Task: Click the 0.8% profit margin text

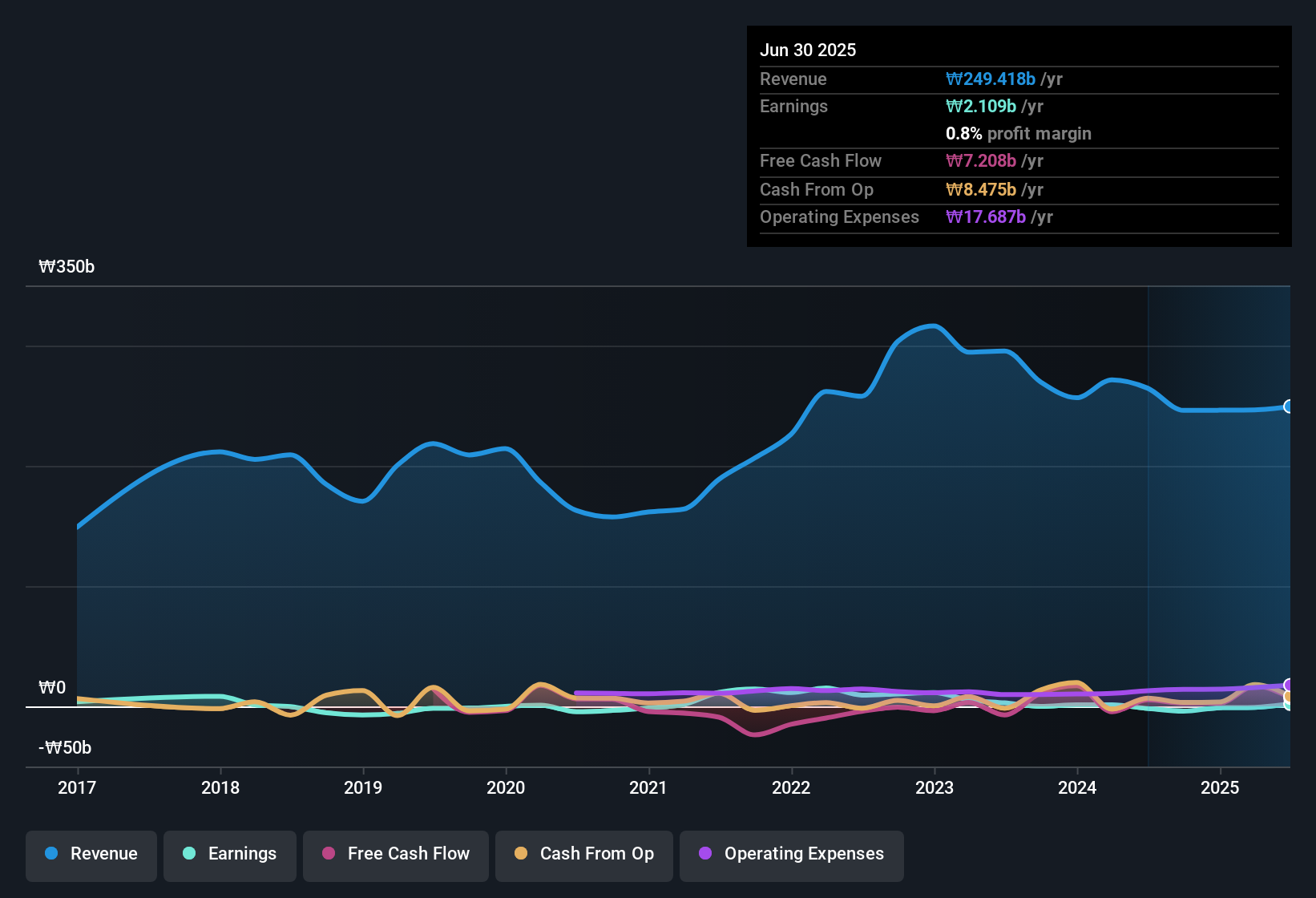Action: pyautogui.click(x=1018, y=134)
